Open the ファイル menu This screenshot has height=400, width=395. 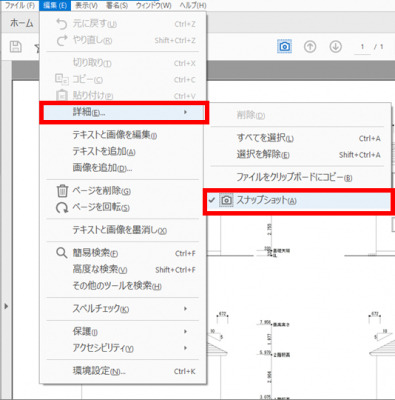click(19, 5)
